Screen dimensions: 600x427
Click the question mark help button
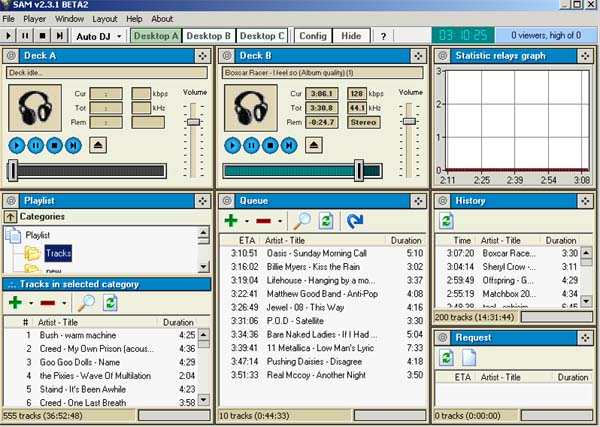point(383,36)
